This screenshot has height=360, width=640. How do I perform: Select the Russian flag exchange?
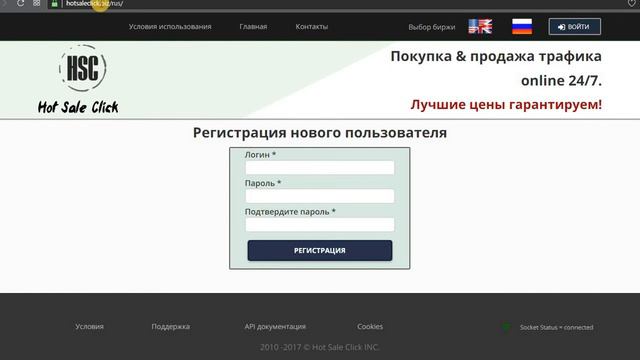(x=522, y=27)
